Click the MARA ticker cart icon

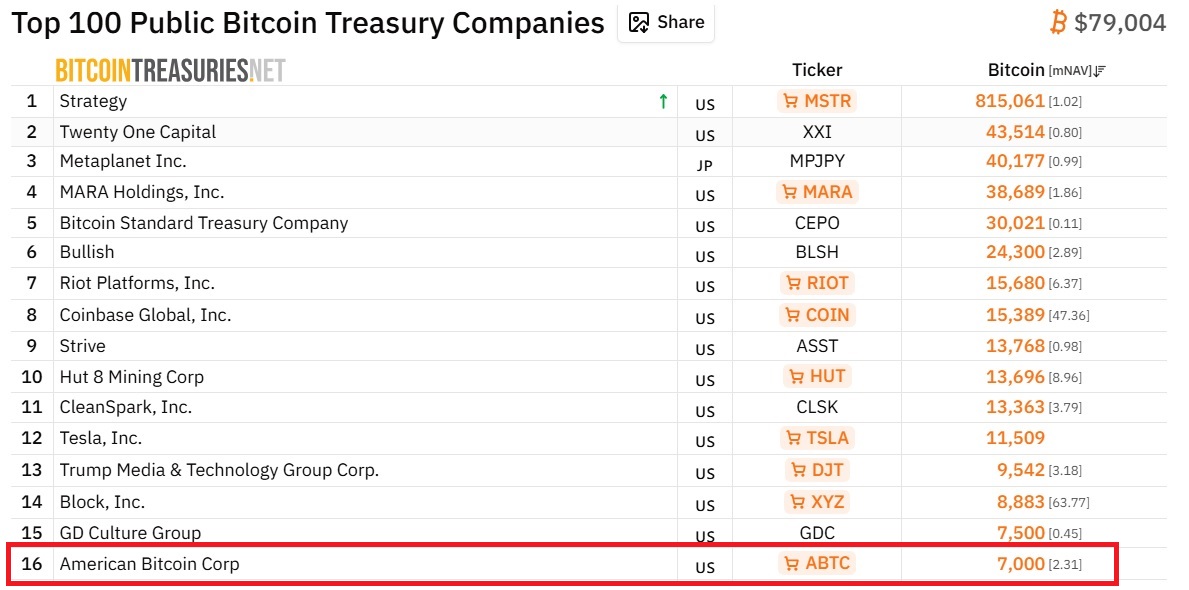click(791, 192)
